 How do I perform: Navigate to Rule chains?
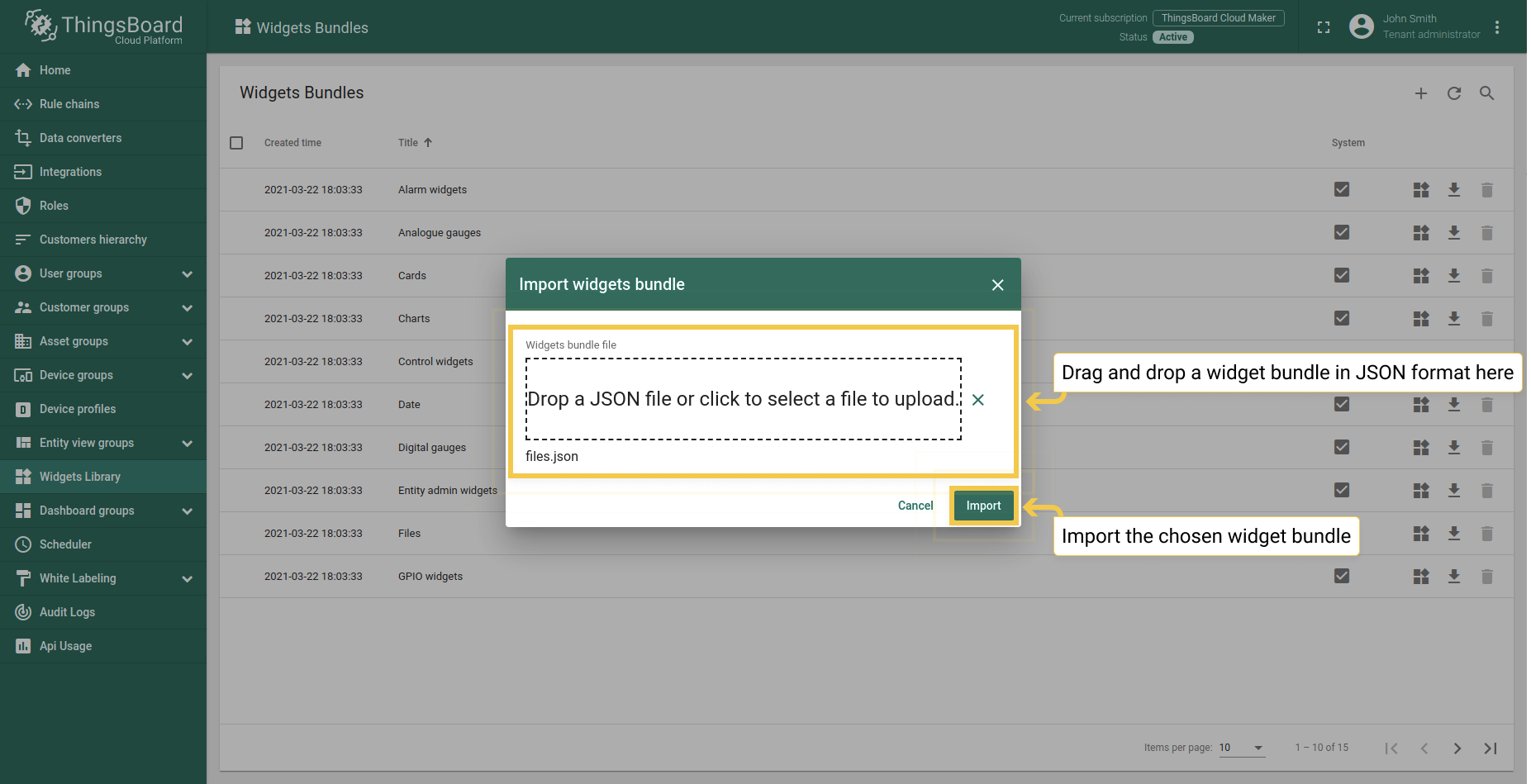[x=103, y=104]
